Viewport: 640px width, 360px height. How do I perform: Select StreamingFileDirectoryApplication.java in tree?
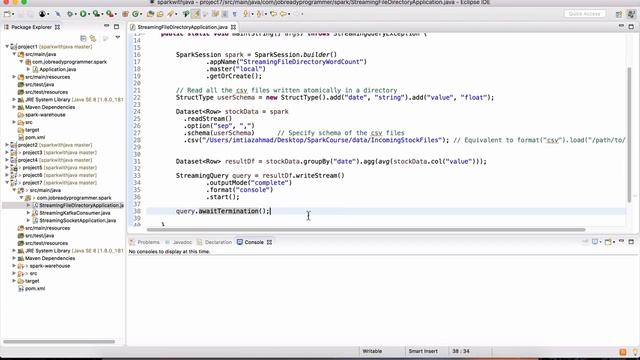click(x=81, y=205)
